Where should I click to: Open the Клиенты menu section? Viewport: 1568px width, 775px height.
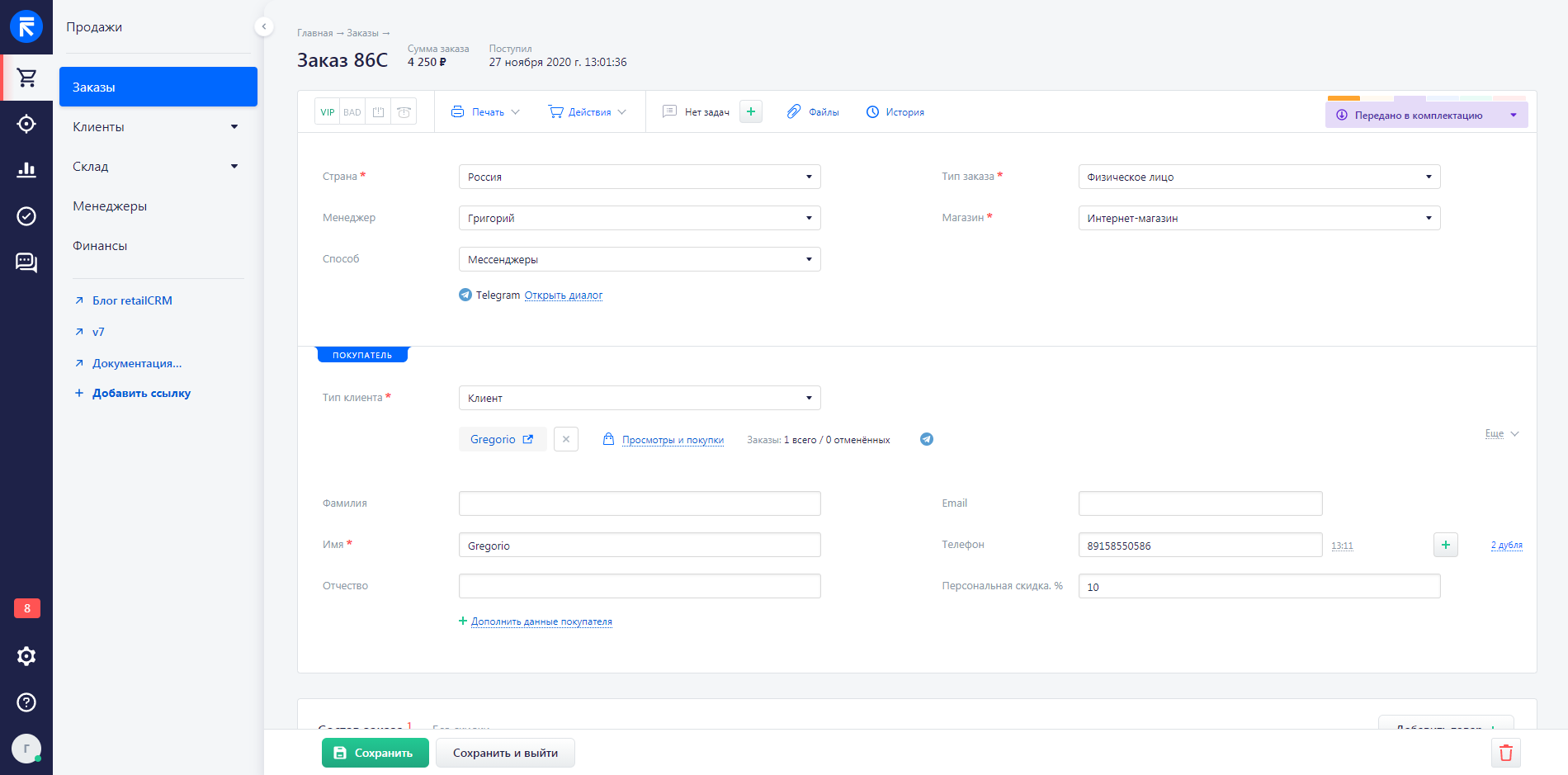click(155, 127)
